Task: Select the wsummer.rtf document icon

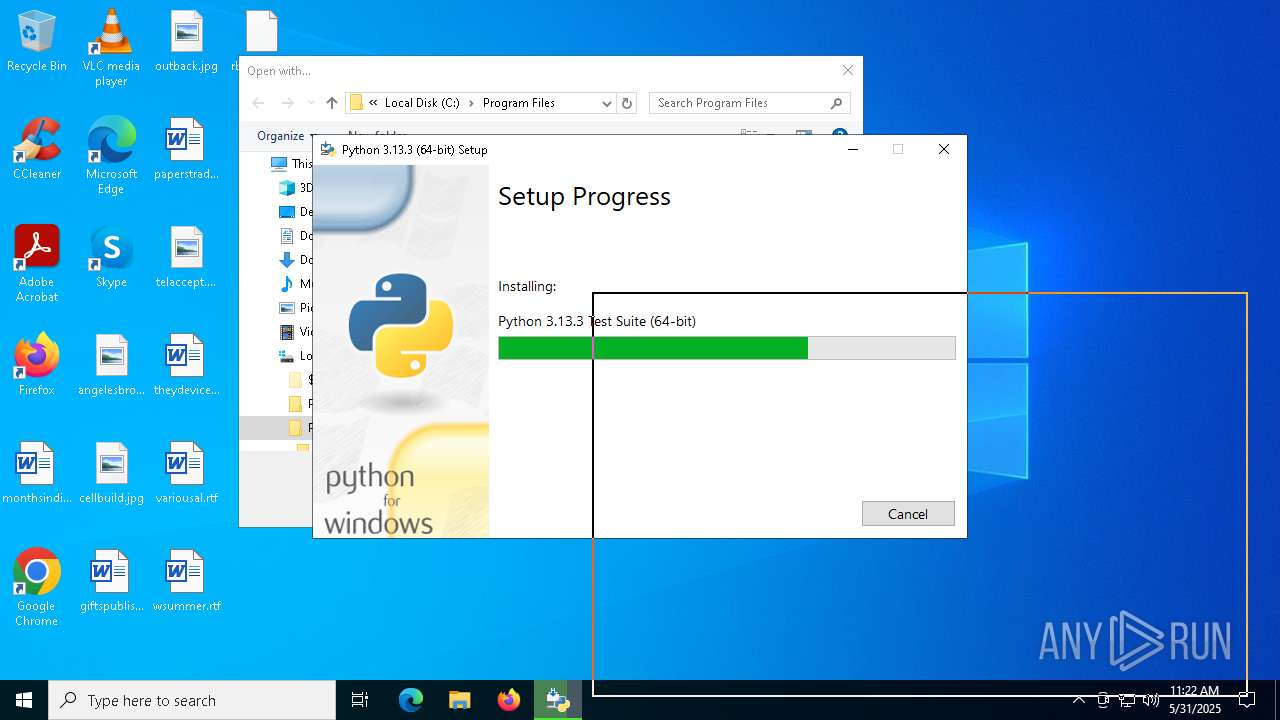Action: (x=186, y=581)
